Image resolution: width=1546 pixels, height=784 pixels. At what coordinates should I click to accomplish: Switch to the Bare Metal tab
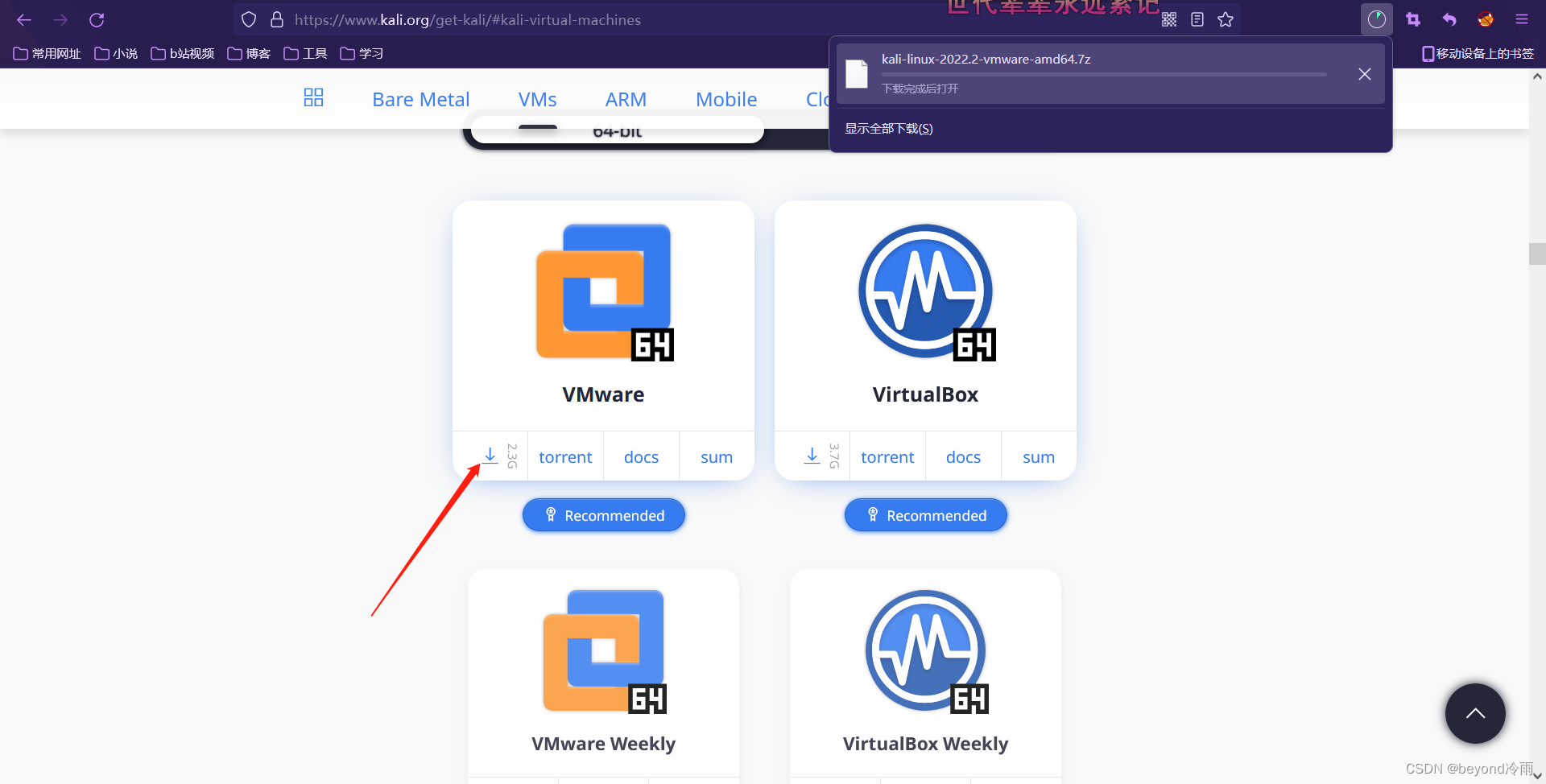(420, 99)
